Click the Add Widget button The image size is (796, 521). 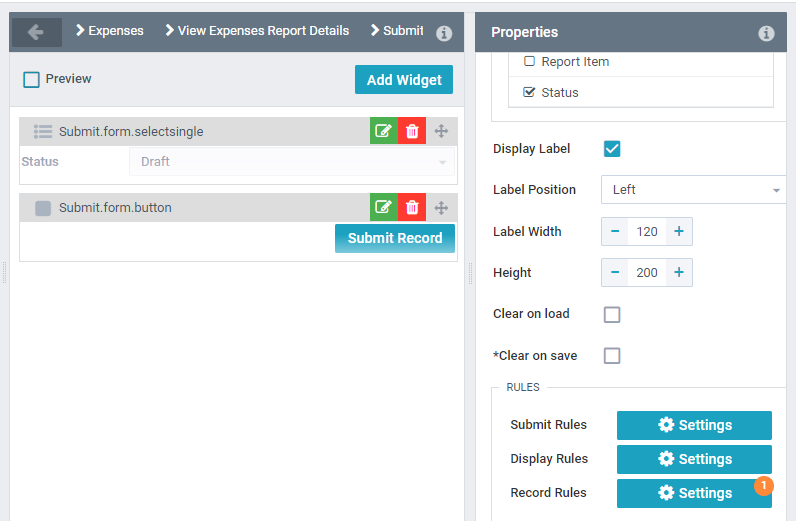pos(403,80)
